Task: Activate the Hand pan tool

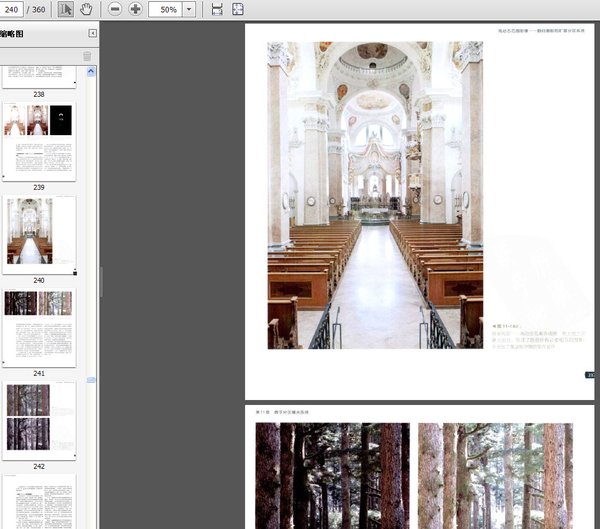Action: (86, 9)
